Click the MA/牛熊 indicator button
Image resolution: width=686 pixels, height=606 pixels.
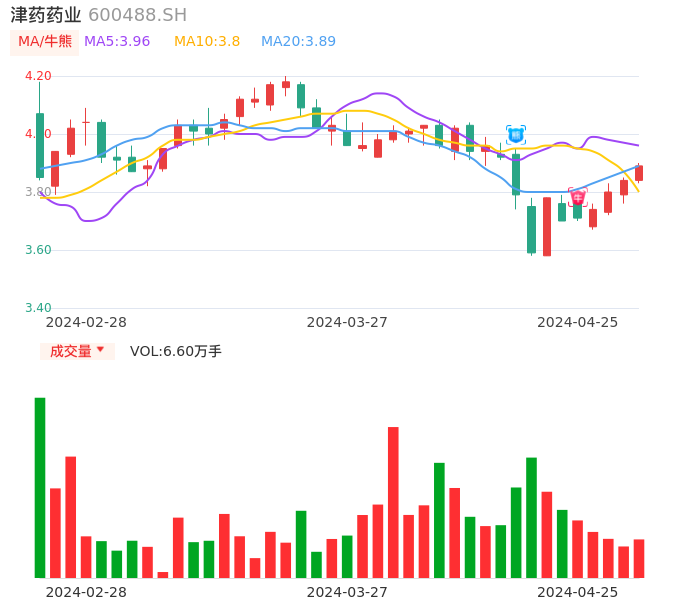click(45, 42)
